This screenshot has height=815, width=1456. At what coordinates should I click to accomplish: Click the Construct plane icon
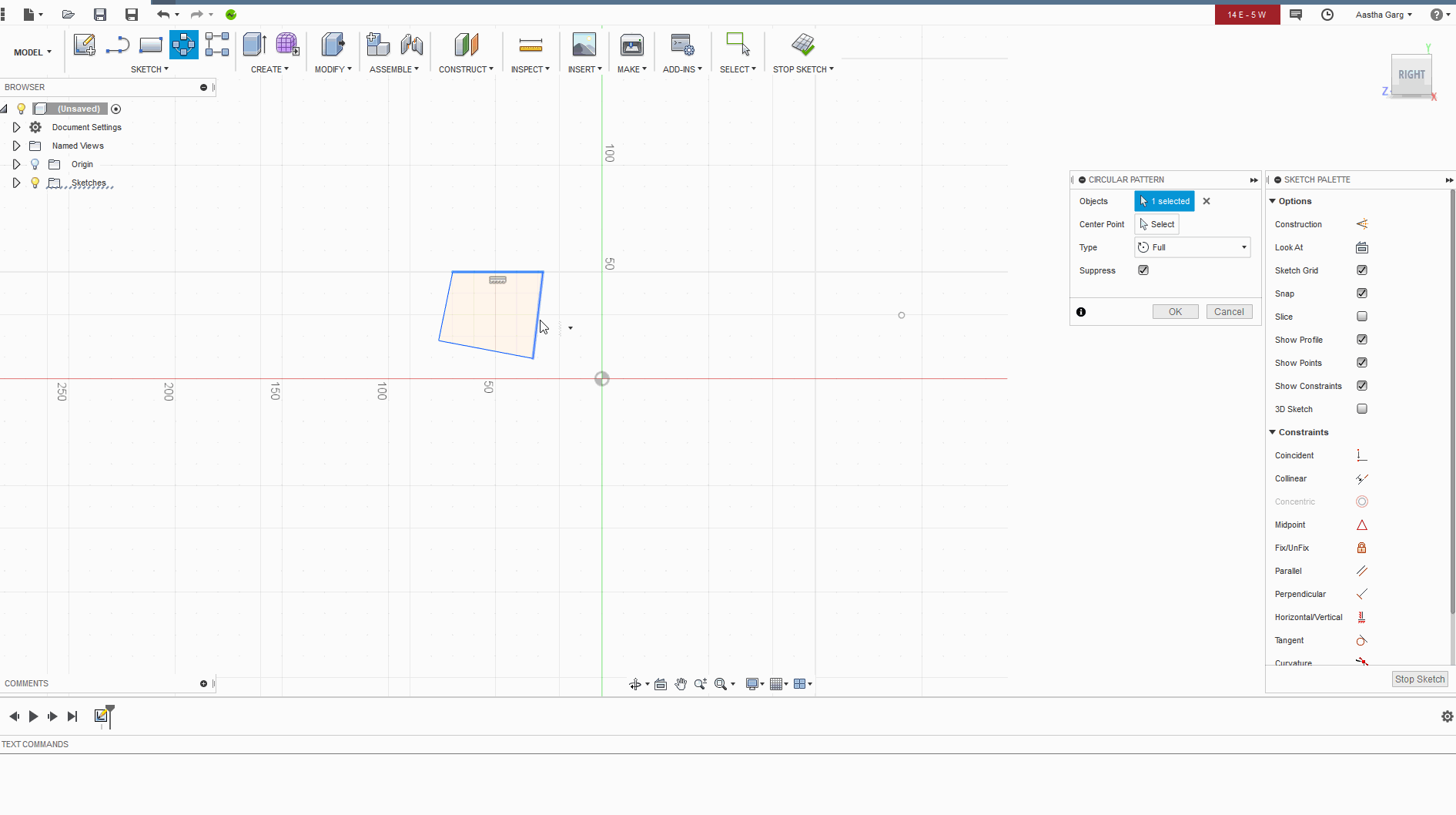(466, 45)
